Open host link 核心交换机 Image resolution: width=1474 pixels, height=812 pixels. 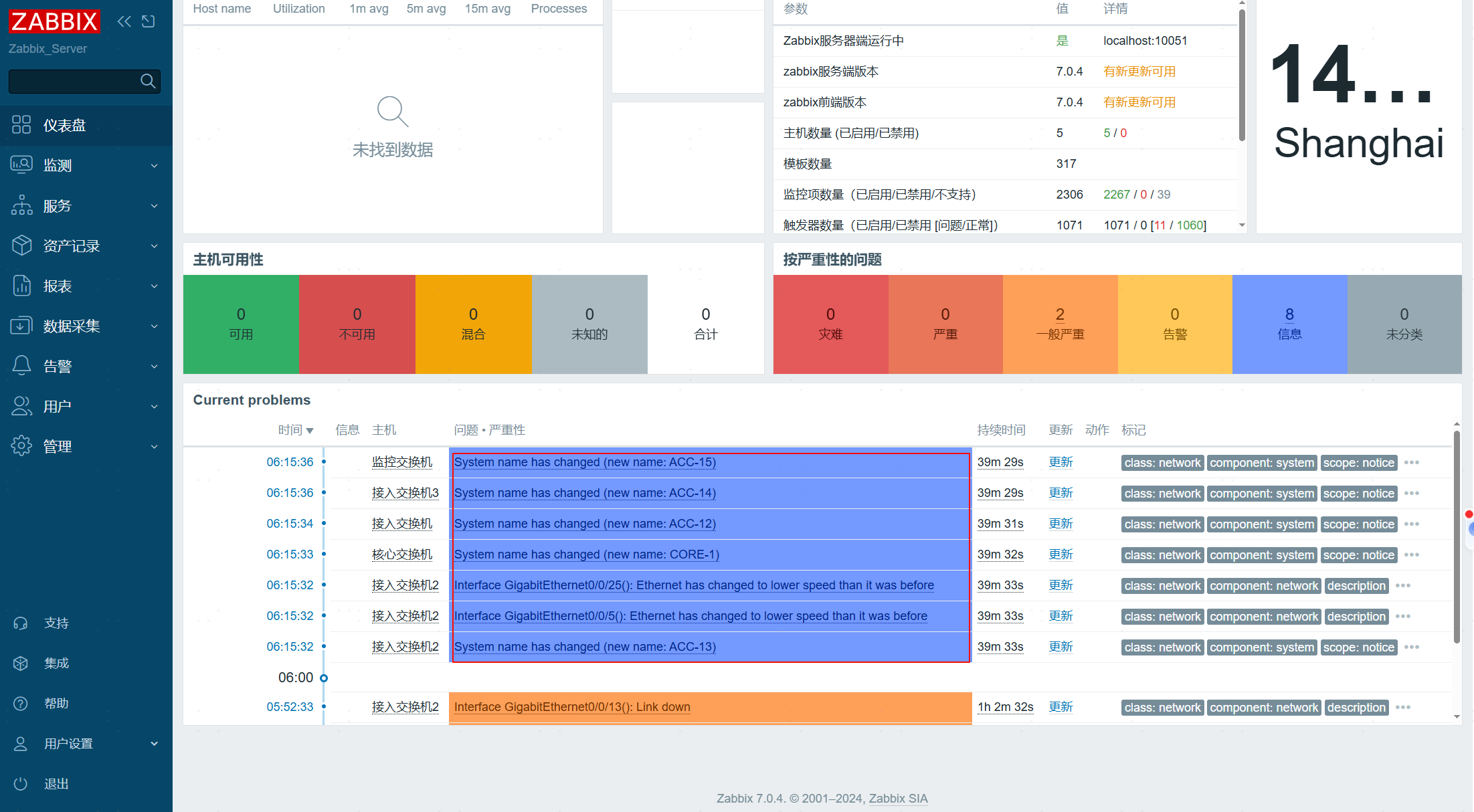tap(402, 554)
